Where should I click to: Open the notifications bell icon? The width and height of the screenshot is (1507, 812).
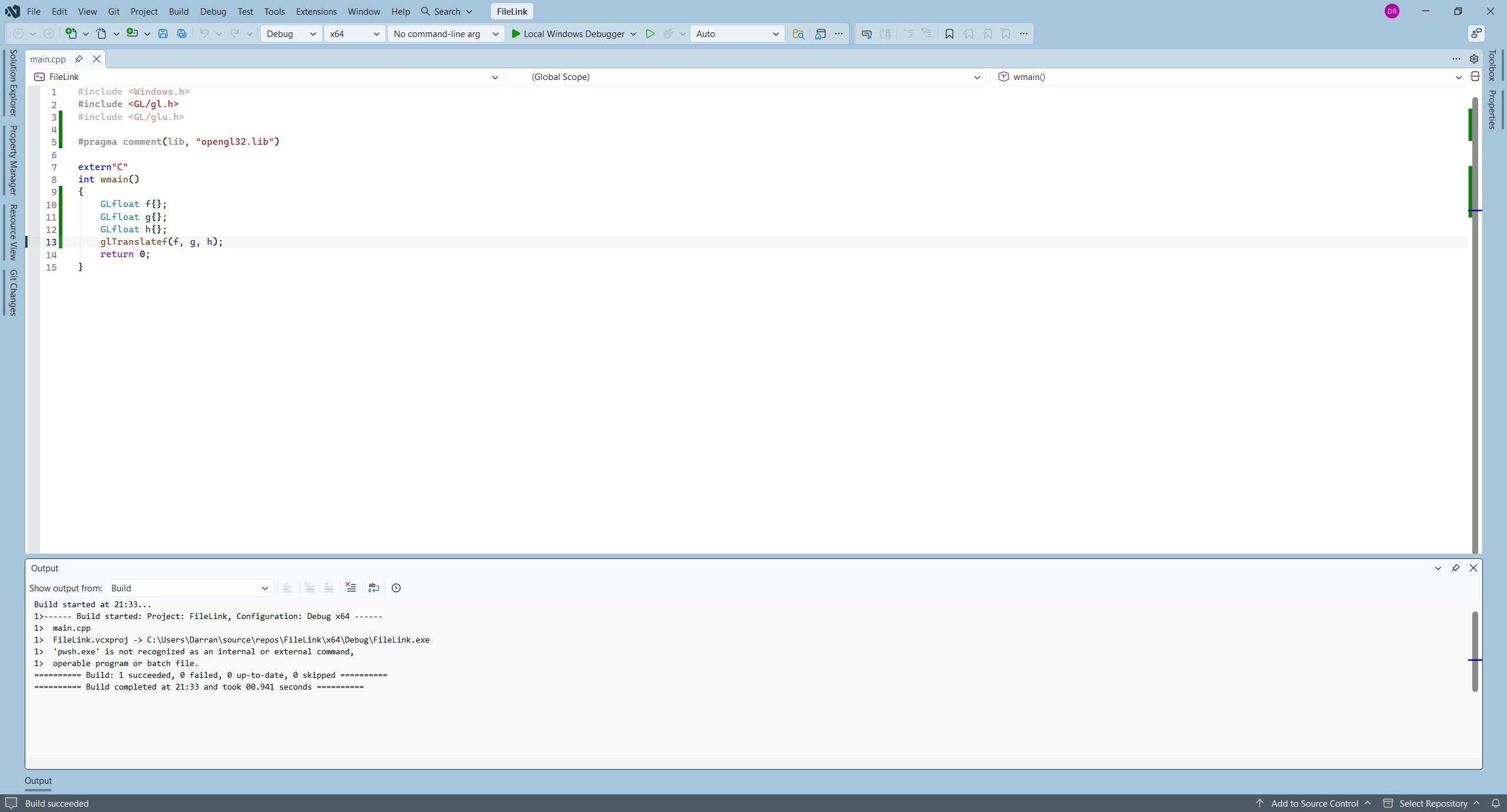[1495, 803]
